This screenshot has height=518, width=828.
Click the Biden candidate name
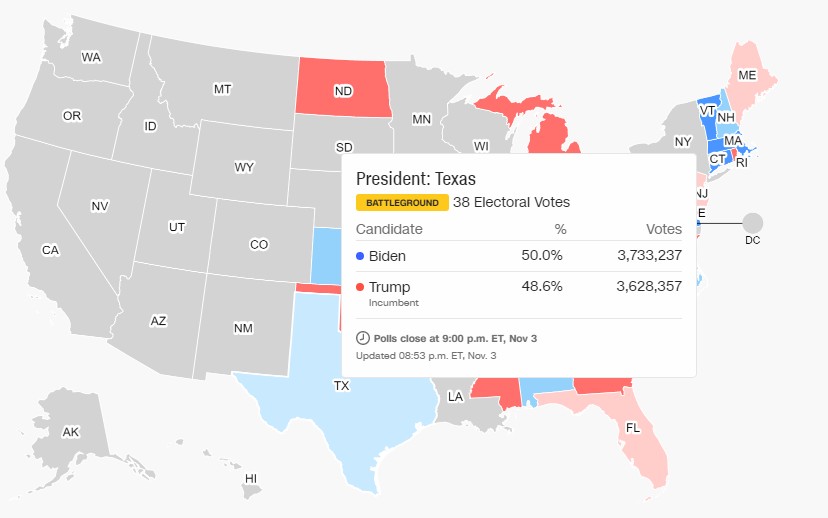tap(387, 256)
